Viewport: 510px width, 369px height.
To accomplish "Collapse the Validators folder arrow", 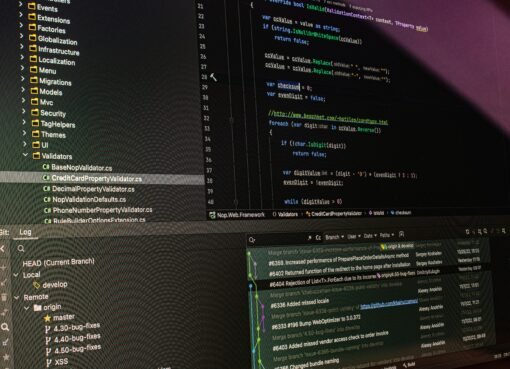I will [25, 155].
